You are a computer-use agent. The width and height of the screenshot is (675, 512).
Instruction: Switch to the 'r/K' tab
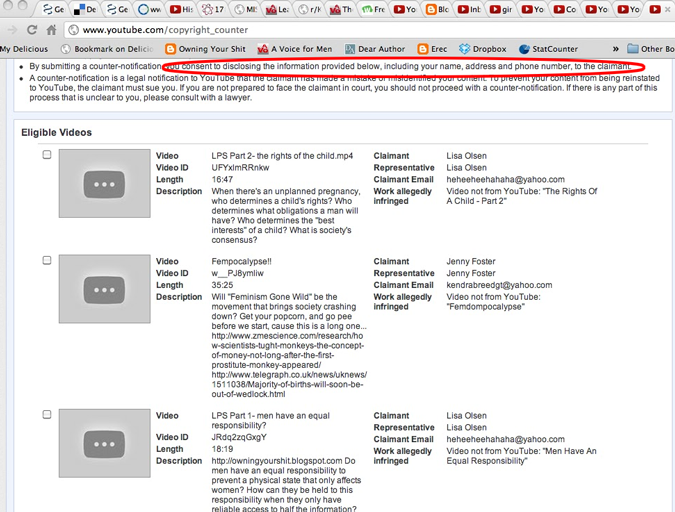point(310,9)
